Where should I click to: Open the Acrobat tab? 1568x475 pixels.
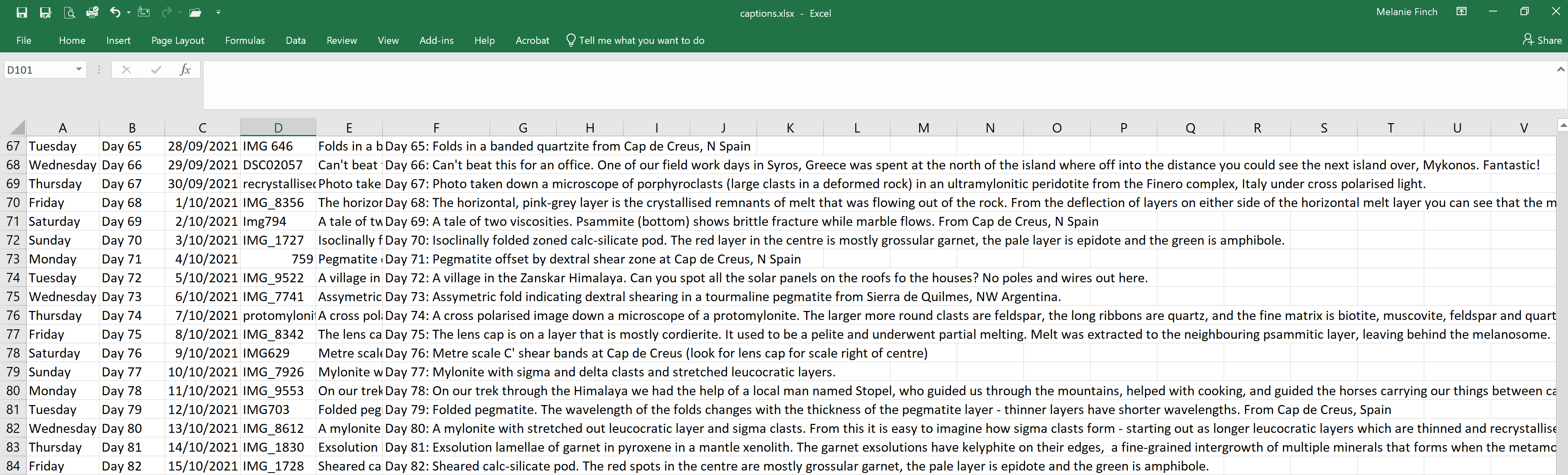click(x=533, y=40)
